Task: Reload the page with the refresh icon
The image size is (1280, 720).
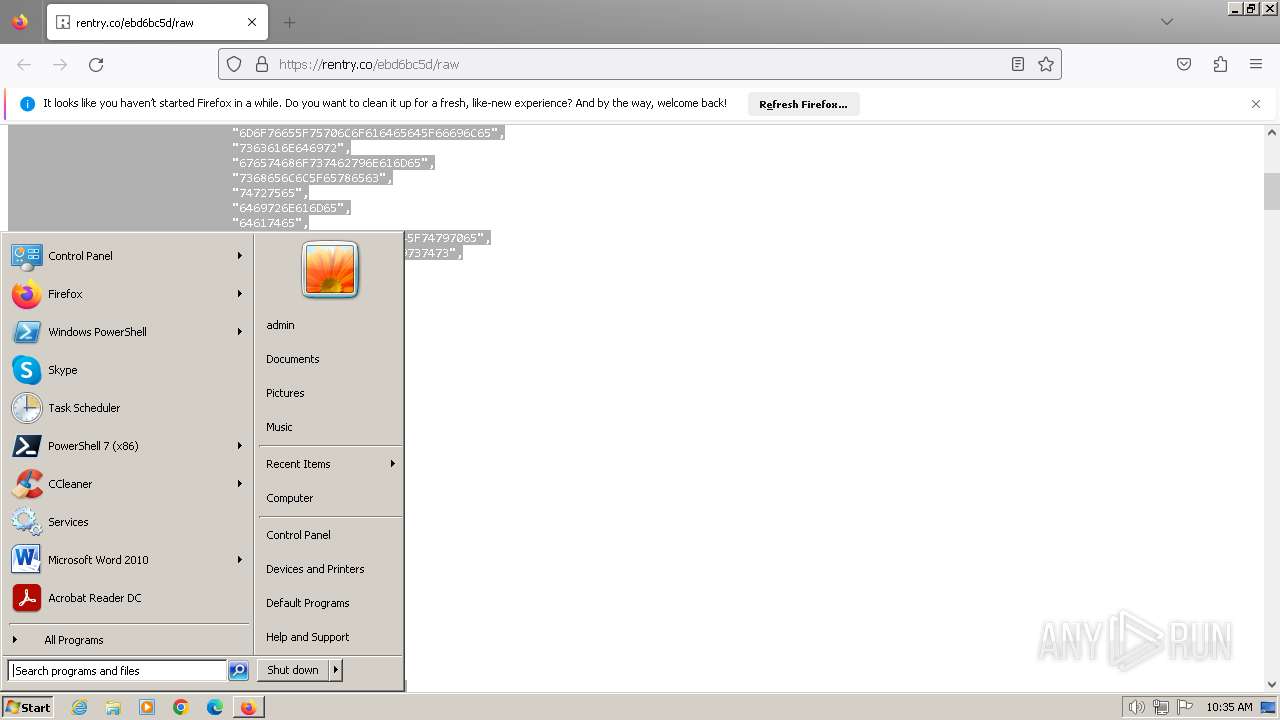Action: [x=96, y=64]
